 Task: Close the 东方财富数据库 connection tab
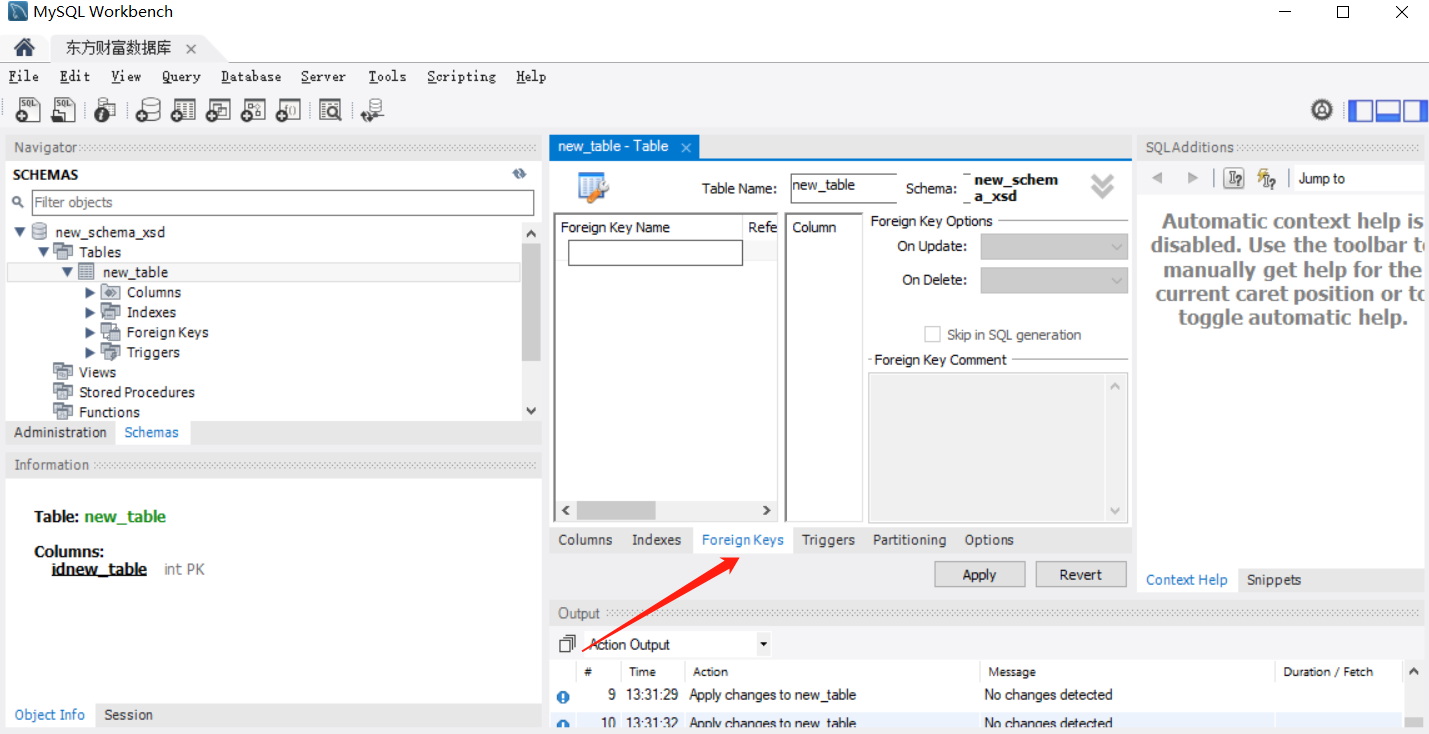(191, 48)
